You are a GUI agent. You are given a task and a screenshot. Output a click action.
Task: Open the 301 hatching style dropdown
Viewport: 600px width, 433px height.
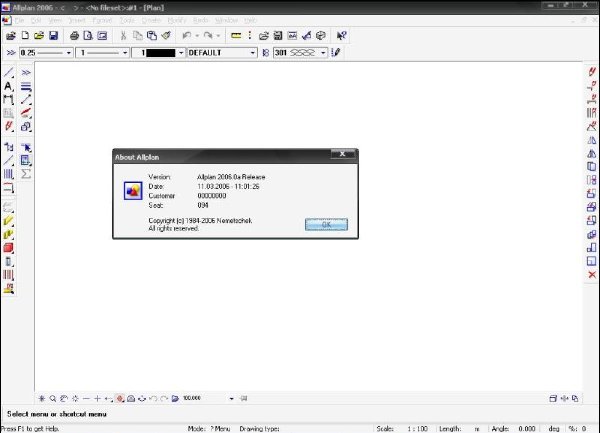323,53
